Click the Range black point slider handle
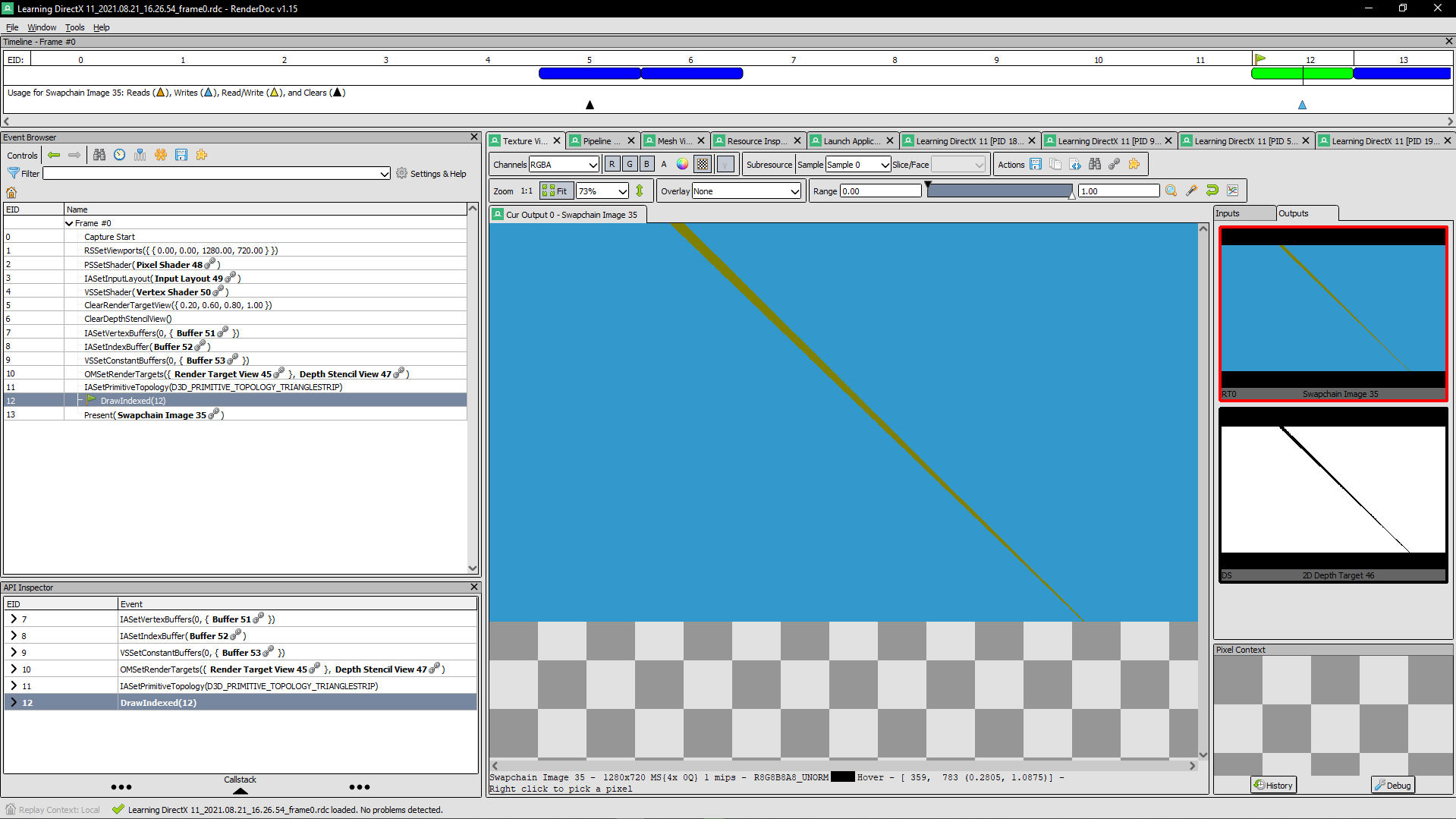Screen dimensions: 1456x819 (928, 185)
